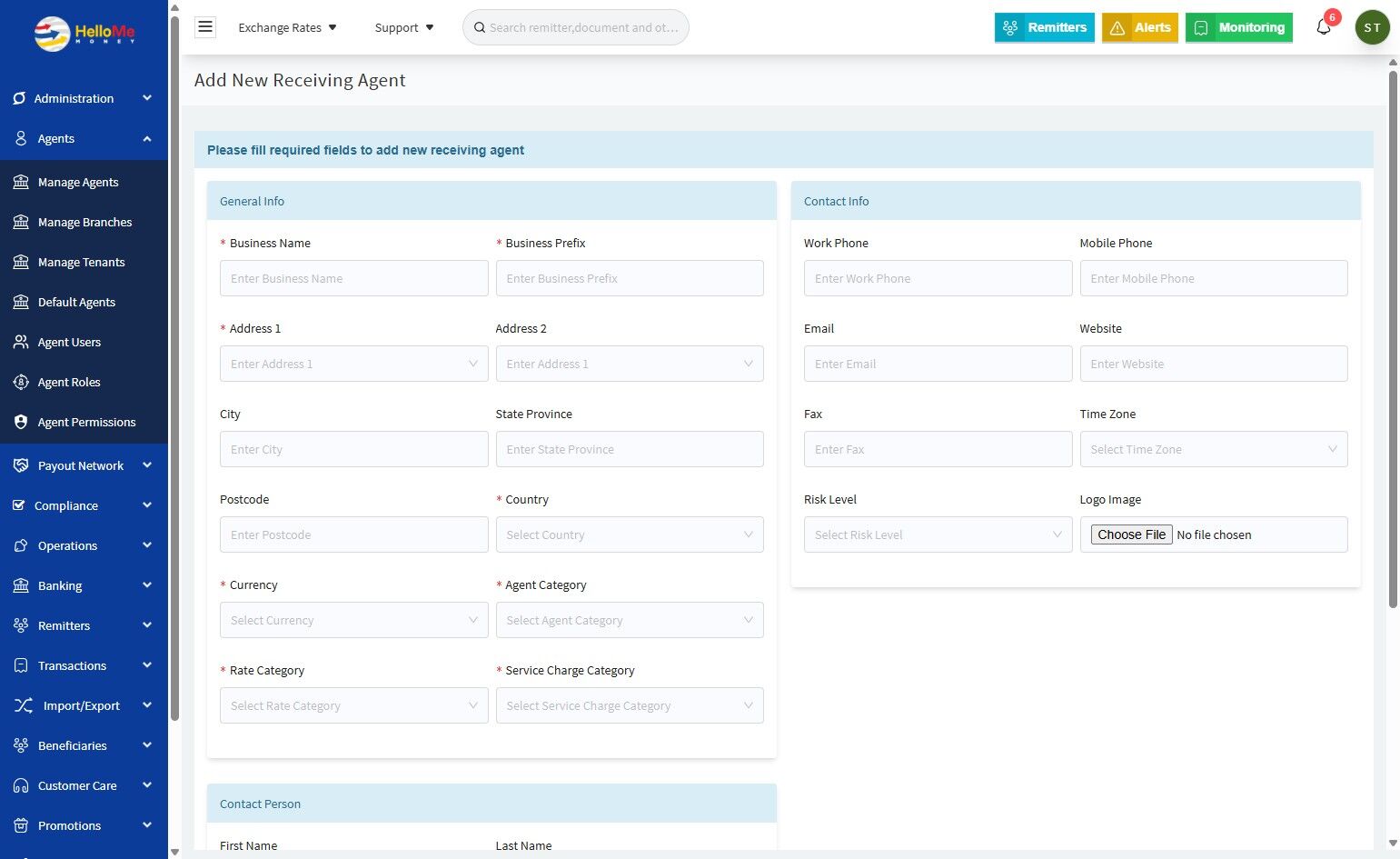Image resolution: width=1400 pixels, height=859 pixels.
Task: Click the Enter City input field
Action: click(353, 449)
